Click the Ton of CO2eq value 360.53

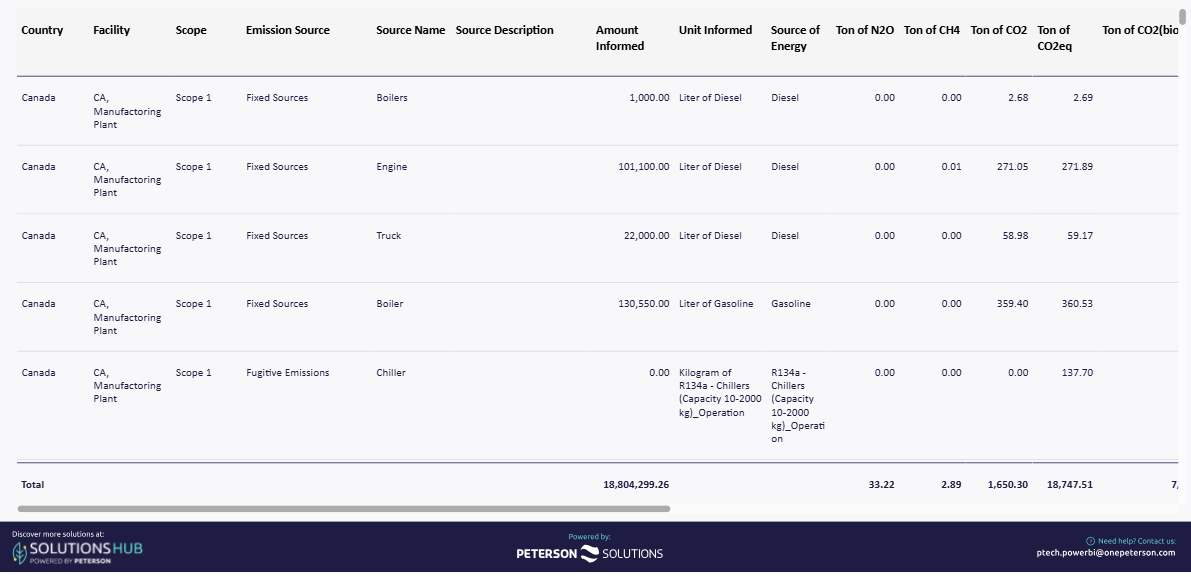(x=1077, y=304)
